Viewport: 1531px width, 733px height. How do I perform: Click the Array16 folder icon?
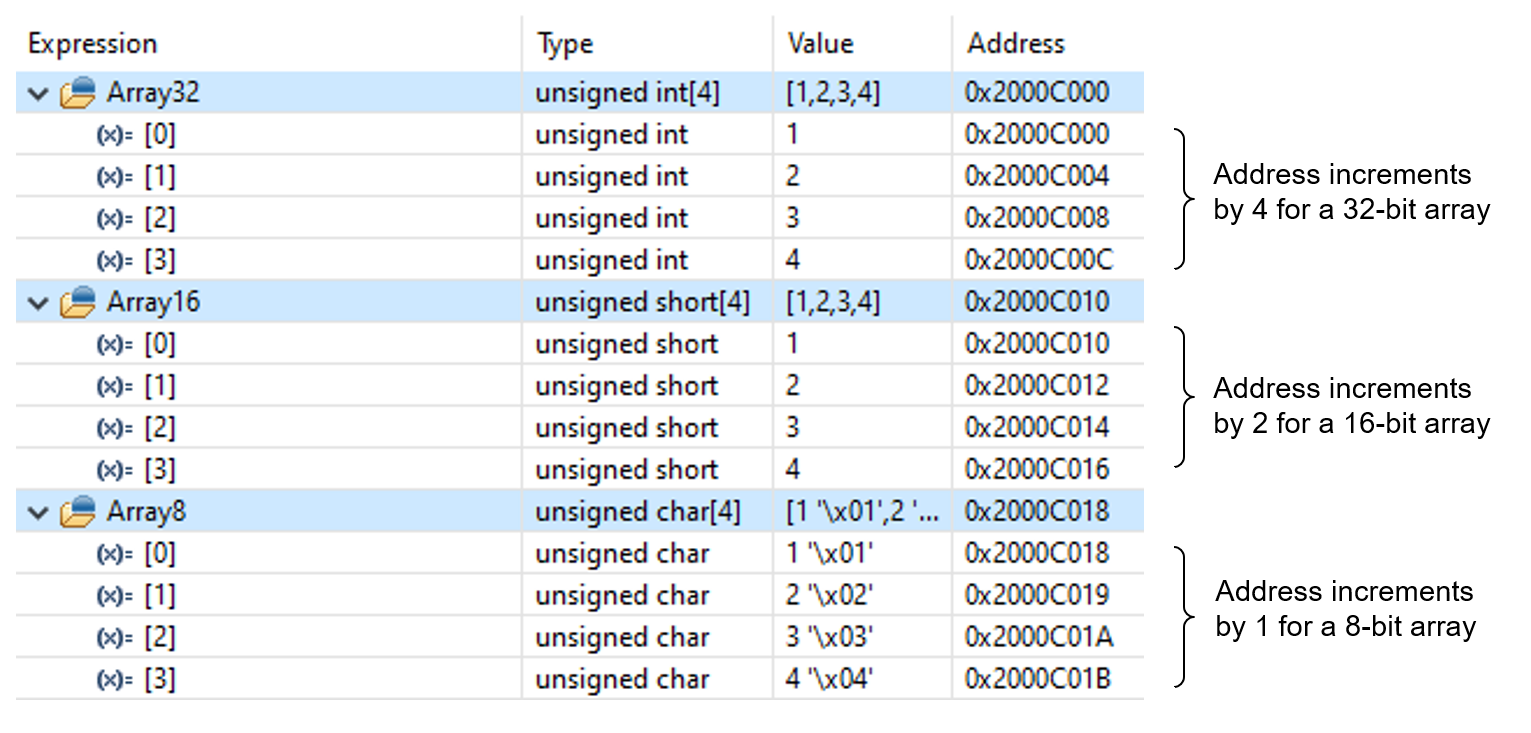pyautogui.click(x=78, y=302)
